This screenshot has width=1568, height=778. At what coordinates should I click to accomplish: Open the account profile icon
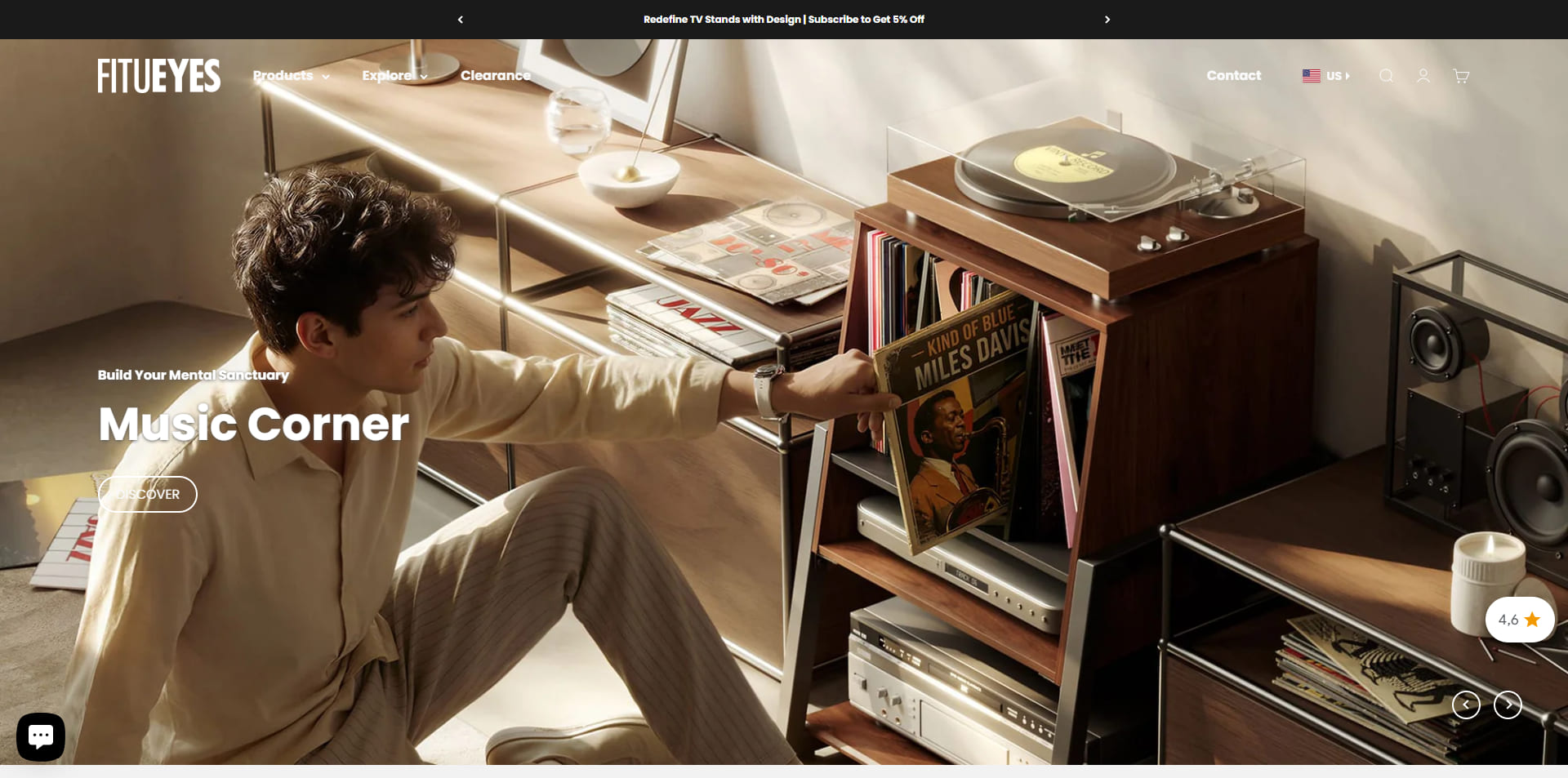click(1423, 76)
